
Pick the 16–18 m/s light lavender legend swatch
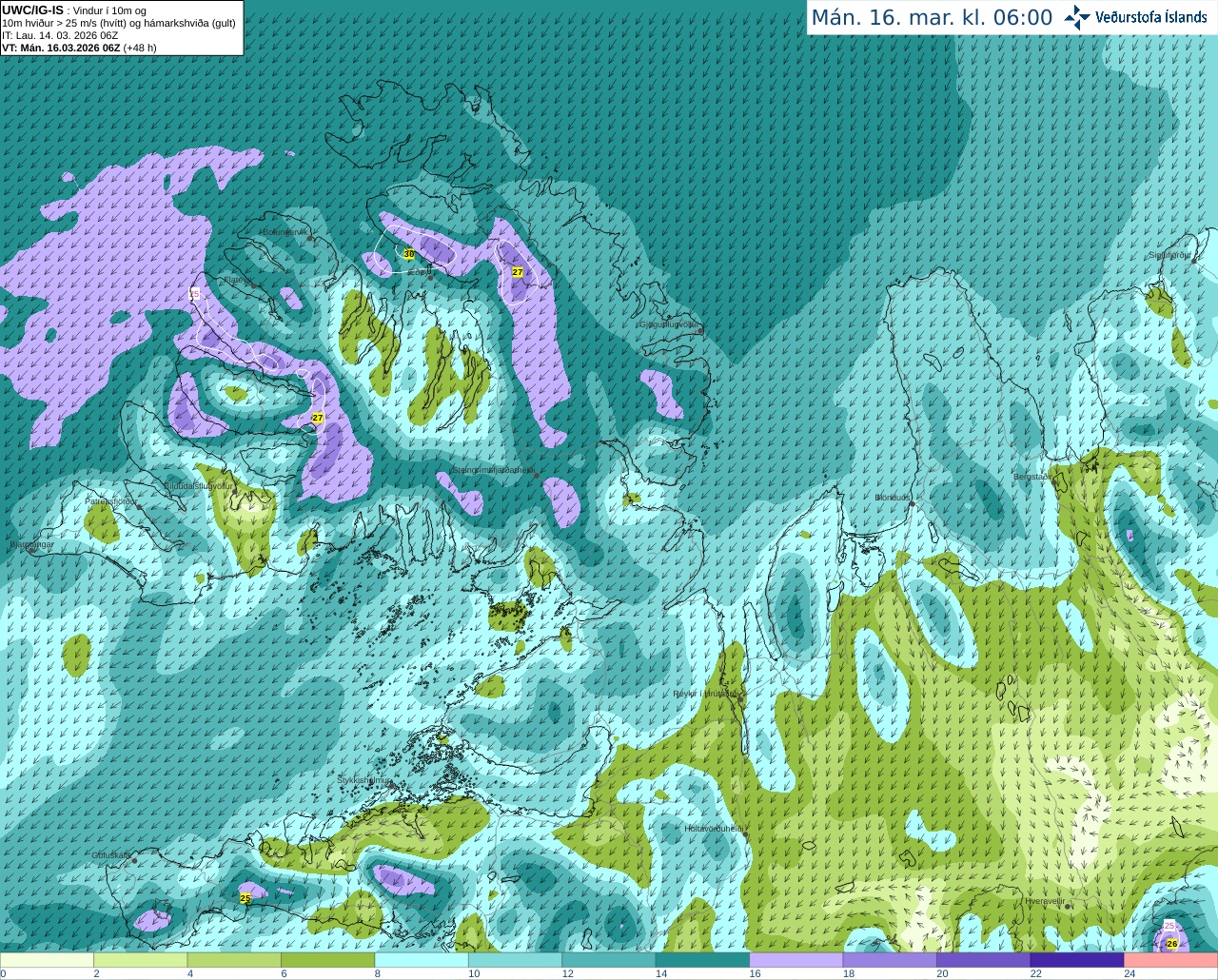pyautogui.click(x=796, y=960)
